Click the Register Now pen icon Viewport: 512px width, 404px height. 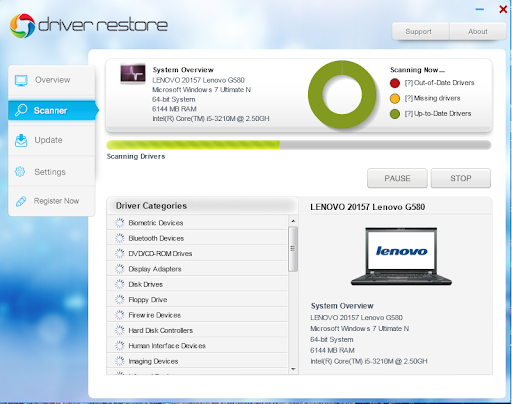tap(21, 201)
